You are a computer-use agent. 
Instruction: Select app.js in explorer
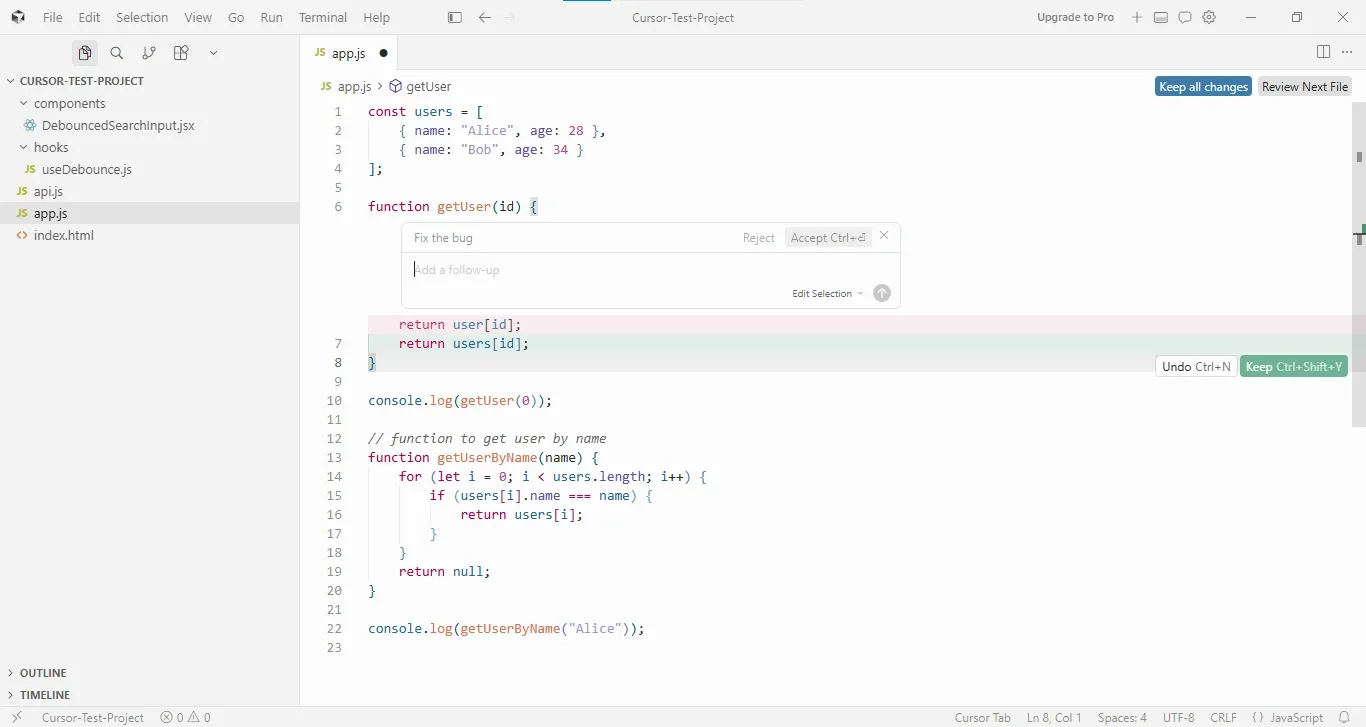[150, 213]
